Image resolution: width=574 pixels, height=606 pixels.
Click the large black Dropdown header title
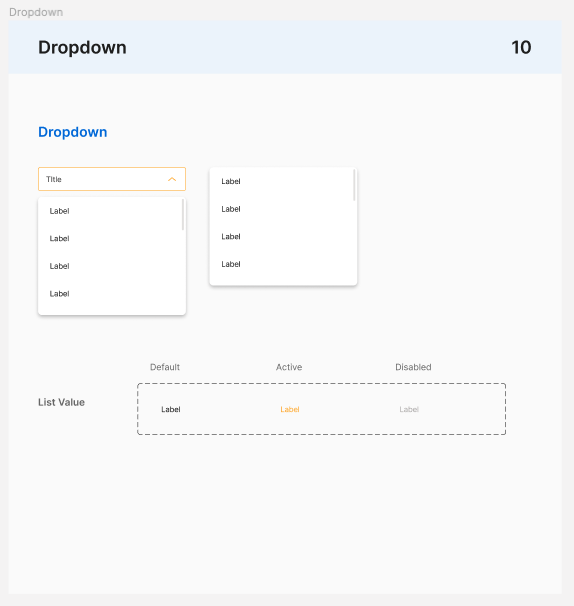tap(82, 48)
